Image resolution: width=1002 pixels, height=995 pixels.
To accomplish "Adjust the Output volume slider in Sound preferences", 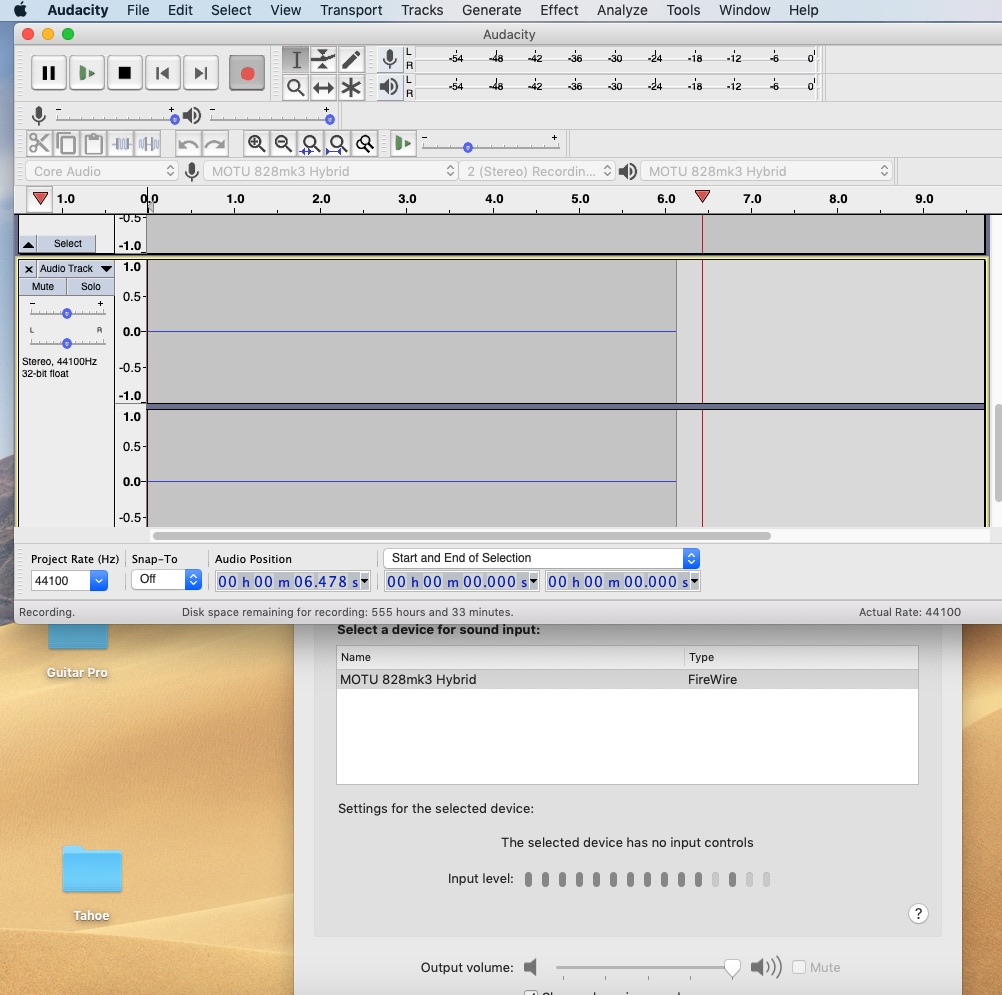I will click(732, 968).
